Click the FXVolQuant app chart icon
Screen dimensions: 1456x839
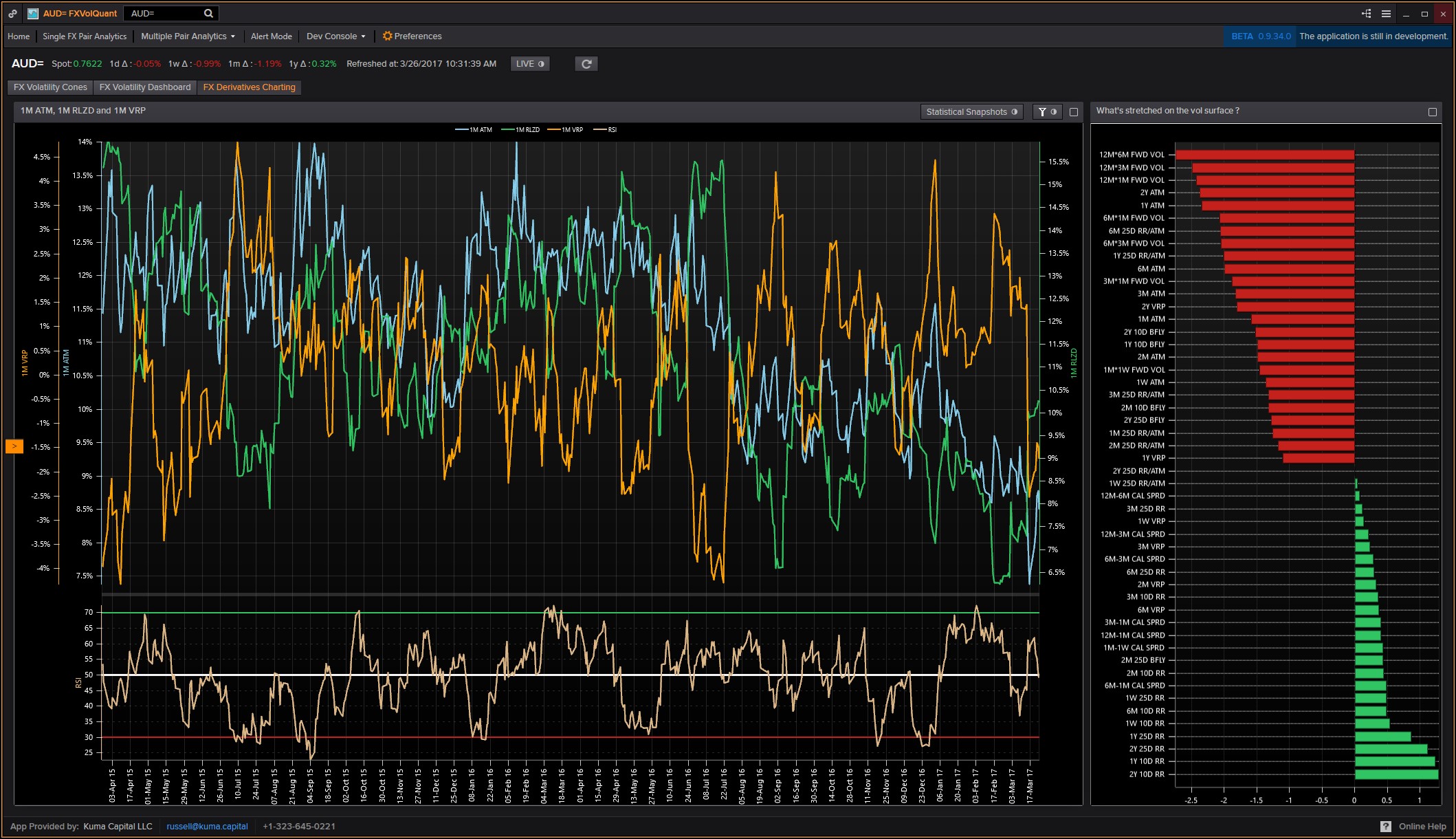pyautogui.click(x=32, y=13)
